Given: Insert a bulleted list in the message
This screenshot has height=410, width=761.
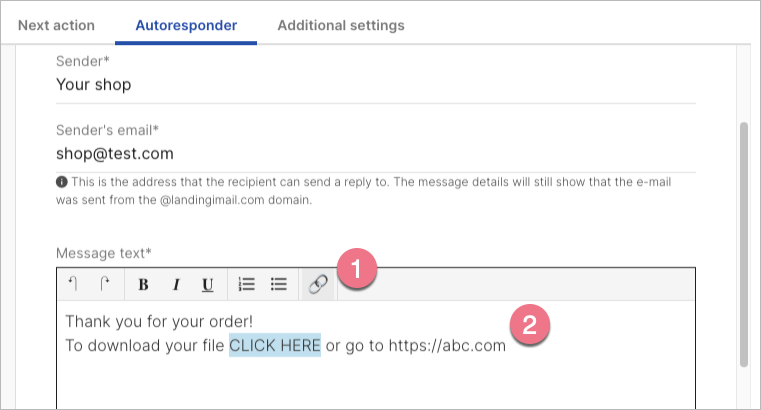Looking at the screenshot, I should (x=280, y=285).
